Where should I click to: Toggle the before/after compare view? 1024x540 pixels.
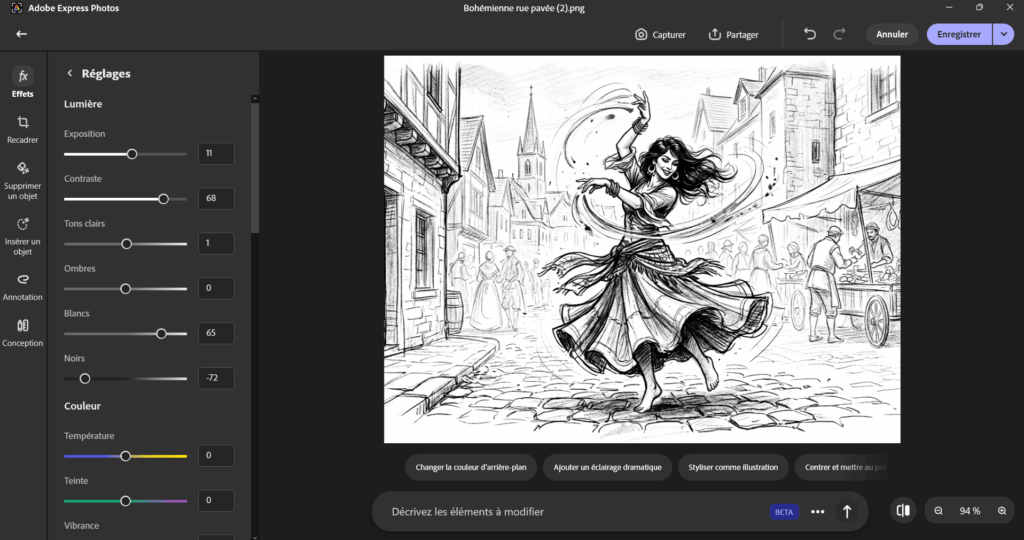[903, 511]
